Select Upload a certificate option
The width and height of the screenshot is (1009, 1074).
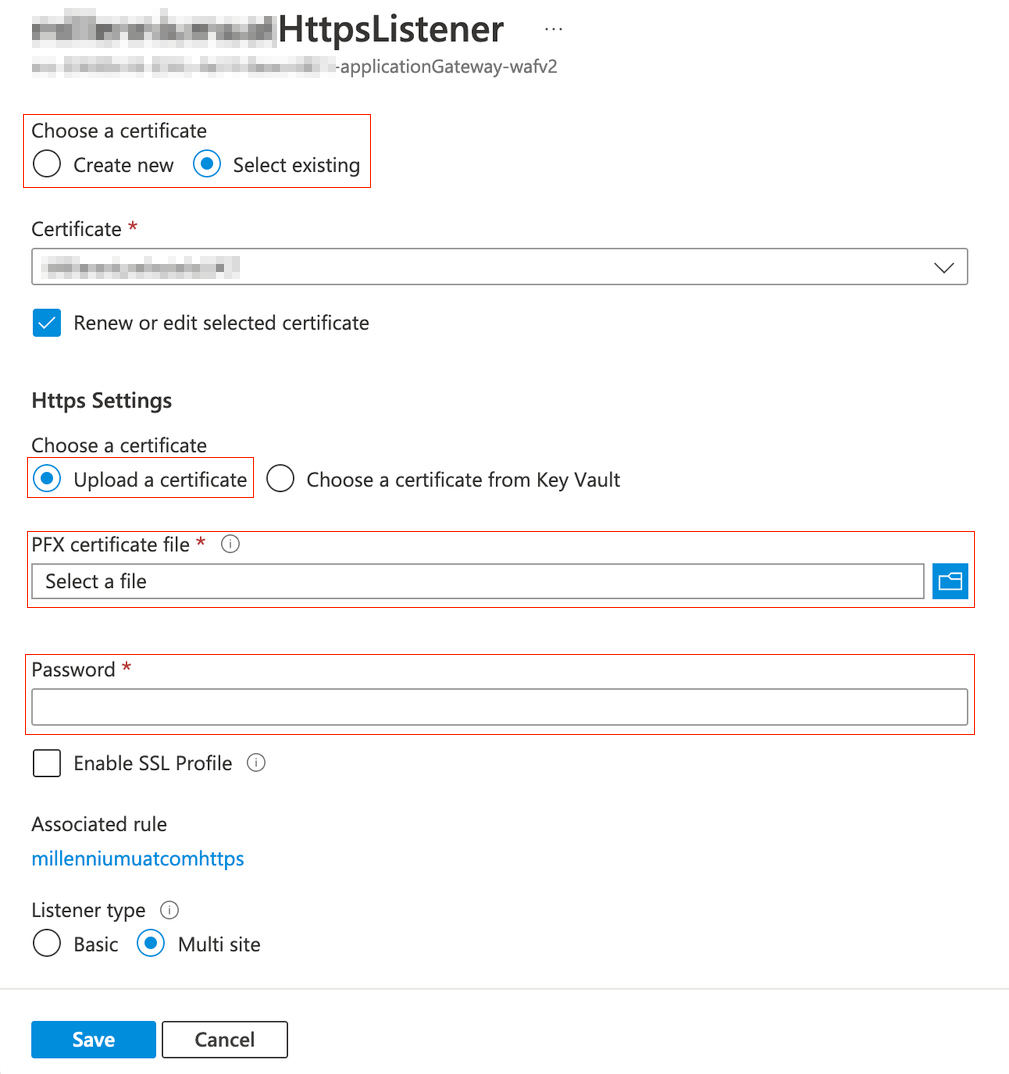pyautogui.click(x=47, y=480)
